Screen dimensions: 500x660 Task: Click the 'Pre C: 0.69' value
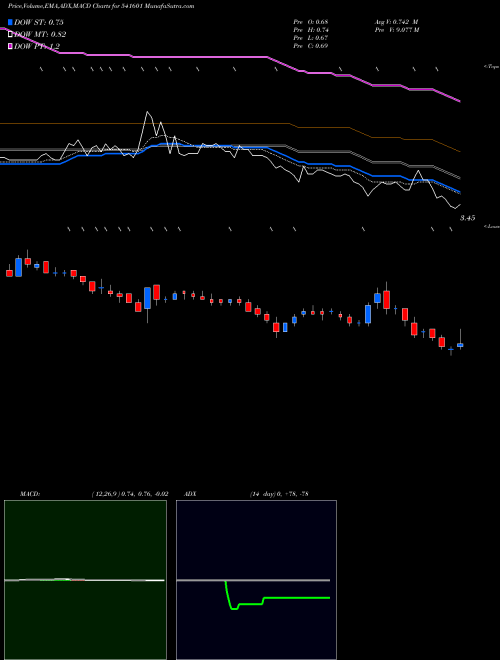311,46
